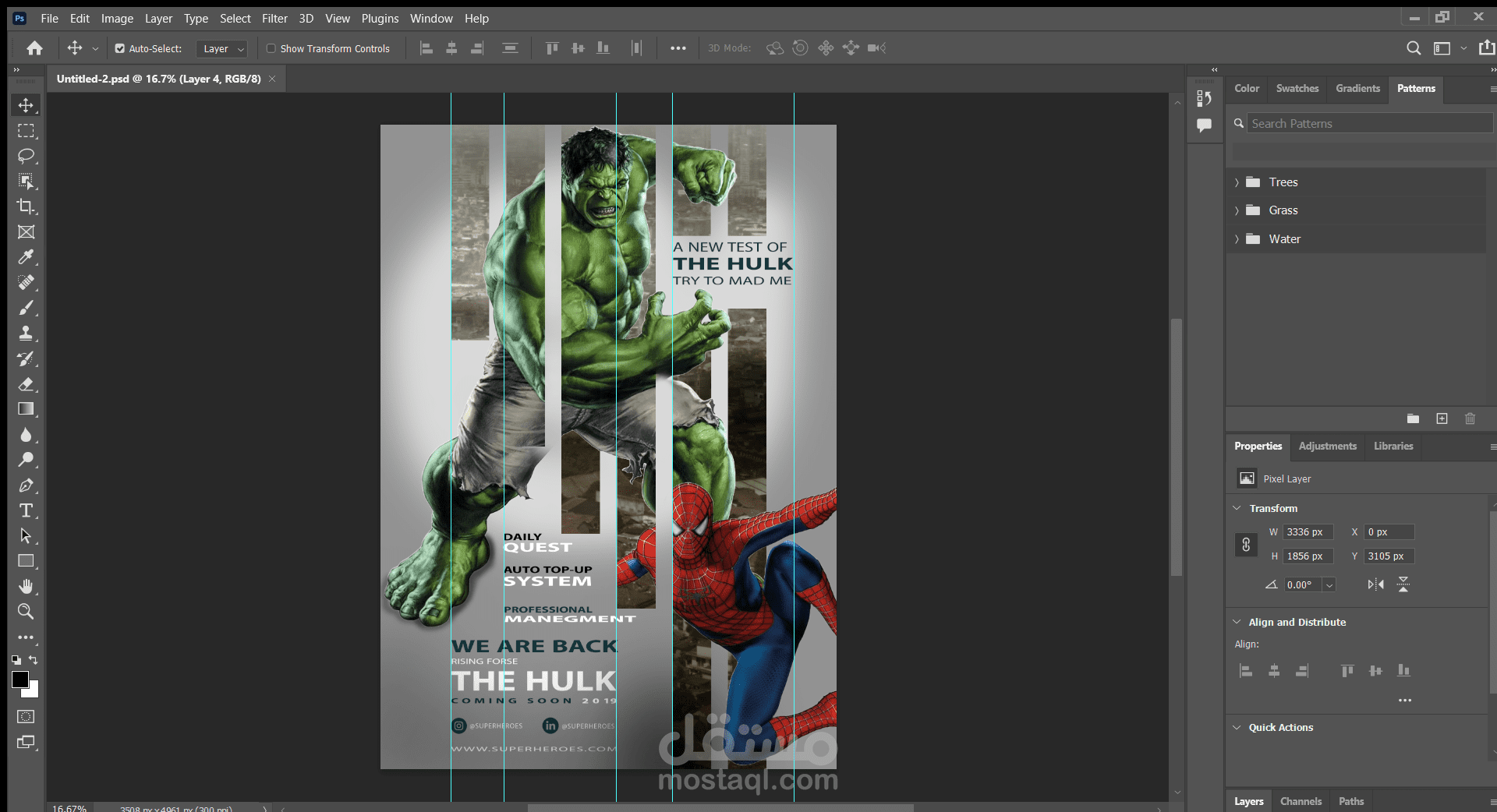Open the Auto-Select Layer dropdown
This screenshot has height=812, width=1497.
coord(221,48)
